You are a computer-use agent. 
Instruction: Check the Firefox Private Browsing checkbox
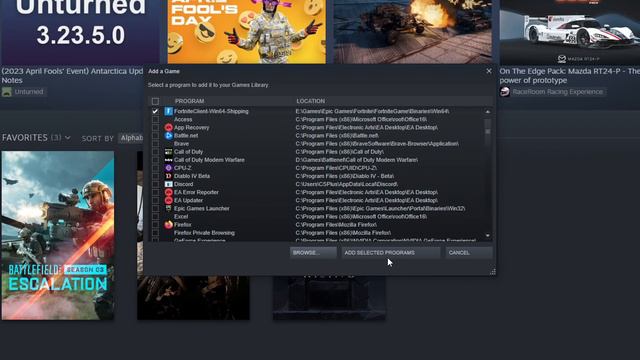(x=155, y=233)
